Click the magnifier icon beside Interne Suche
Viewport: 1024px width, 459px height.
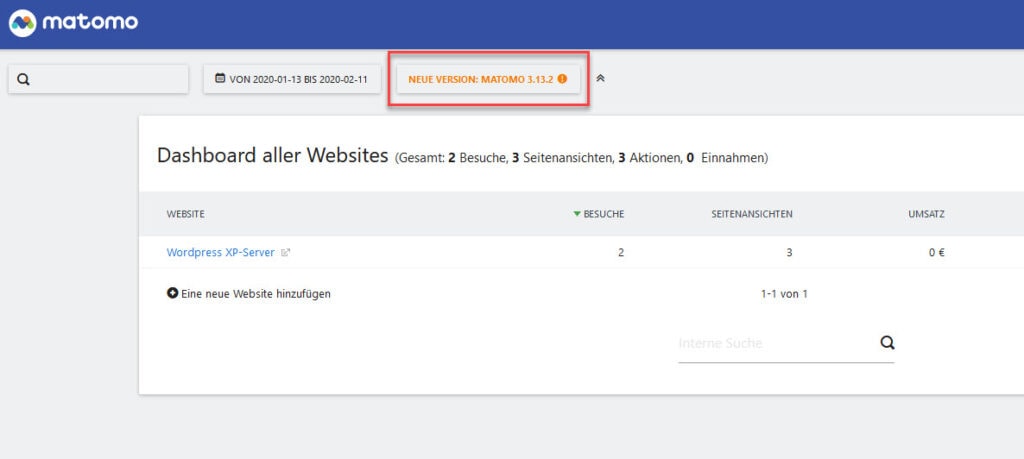887,343
